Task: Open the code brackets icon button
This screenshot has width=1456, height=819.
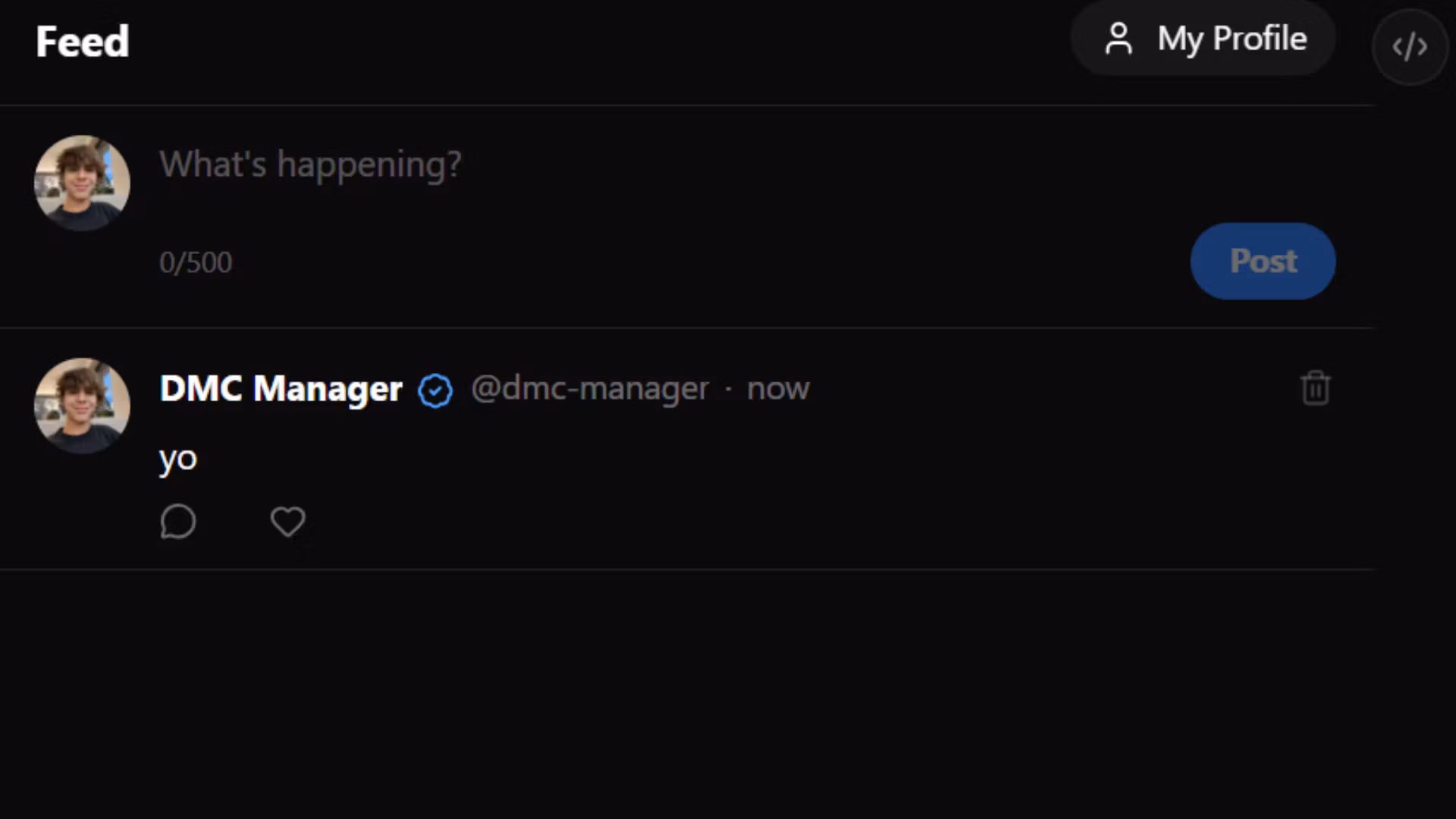Action: click(1410, 47)
